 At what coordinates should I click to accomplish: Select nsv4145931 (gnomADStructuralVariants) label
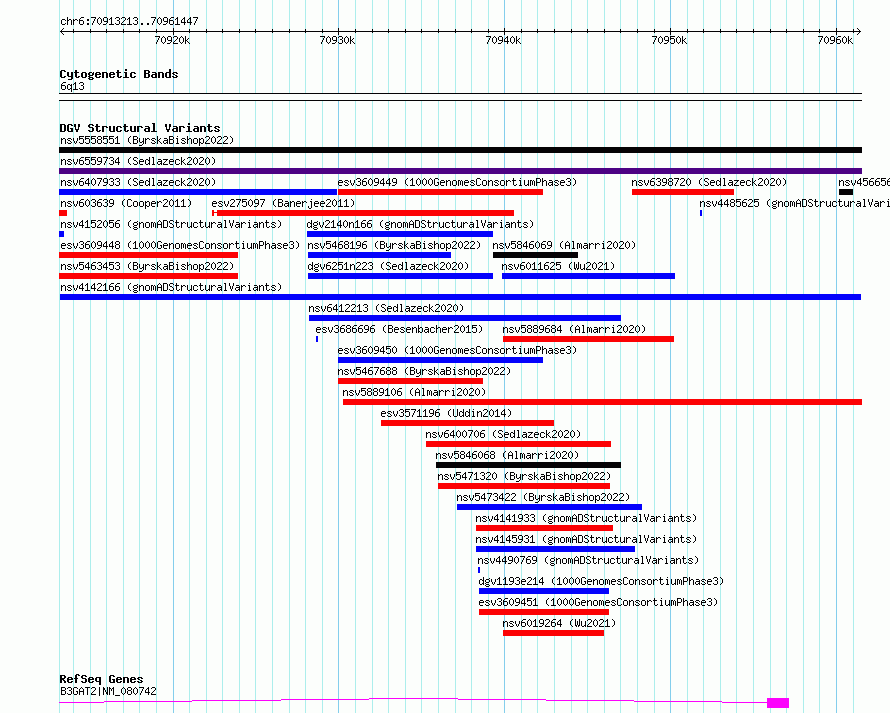coord(586,539)
